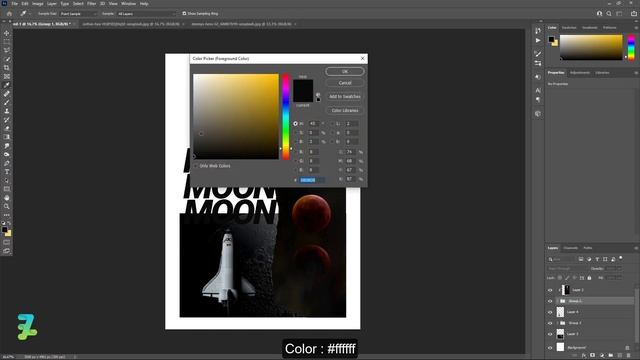Image resolution: width=640 pixels, height=360 pixels.
Task: Add a layer style with fx icon
Action: [584, 356]
